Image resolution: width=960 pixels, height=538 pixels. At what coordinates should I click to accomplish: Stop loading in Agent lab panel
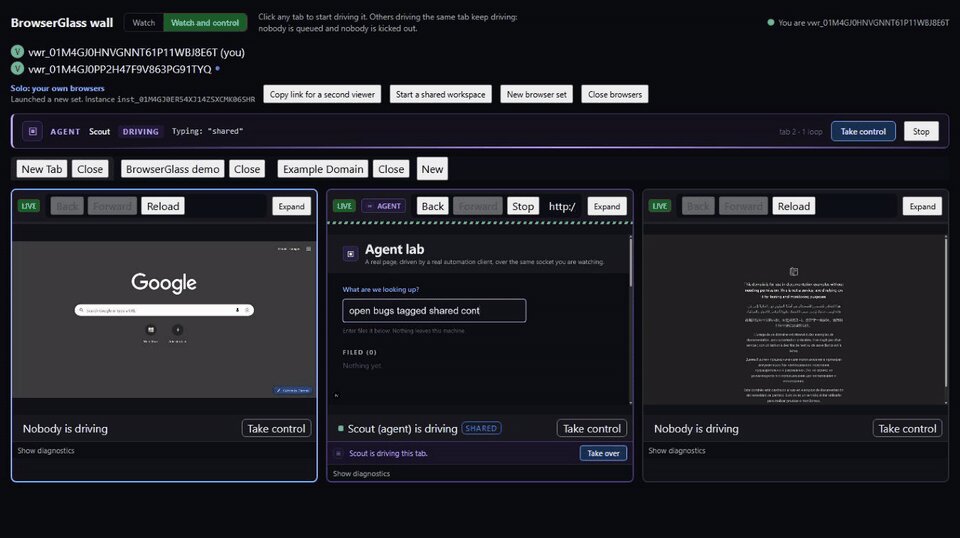(523, 206)
